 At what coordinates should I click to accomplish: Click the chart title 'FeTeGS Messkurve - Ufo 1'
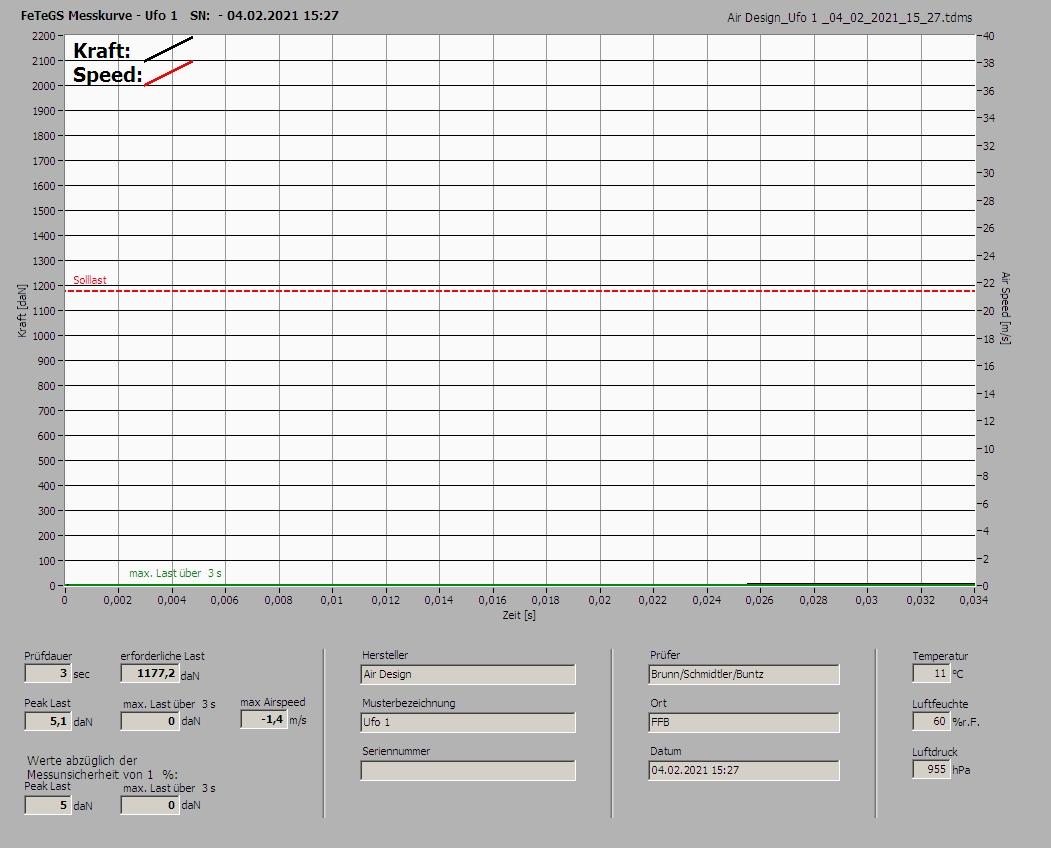pos(99,15)
